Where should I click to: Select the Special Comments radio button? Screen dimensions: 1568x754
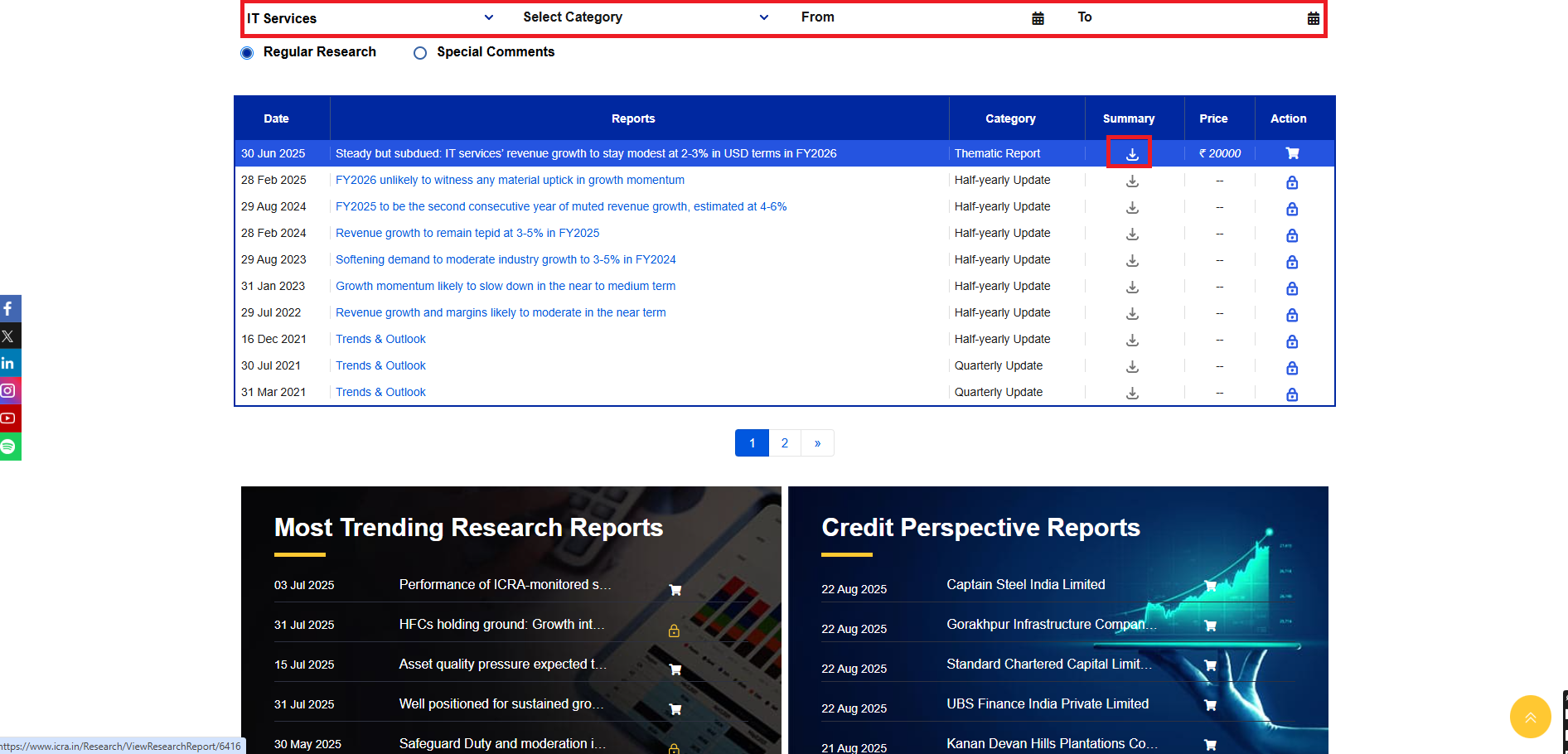[x=420, y=53]
